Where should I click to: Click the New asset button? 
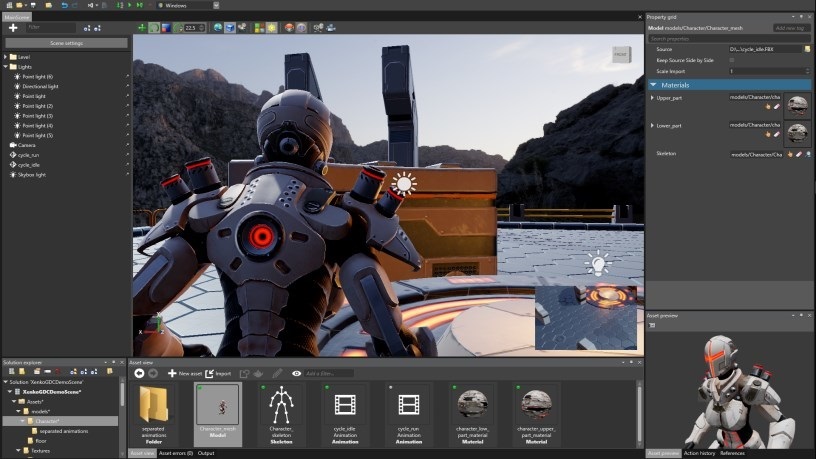click(x=184, y=373)
